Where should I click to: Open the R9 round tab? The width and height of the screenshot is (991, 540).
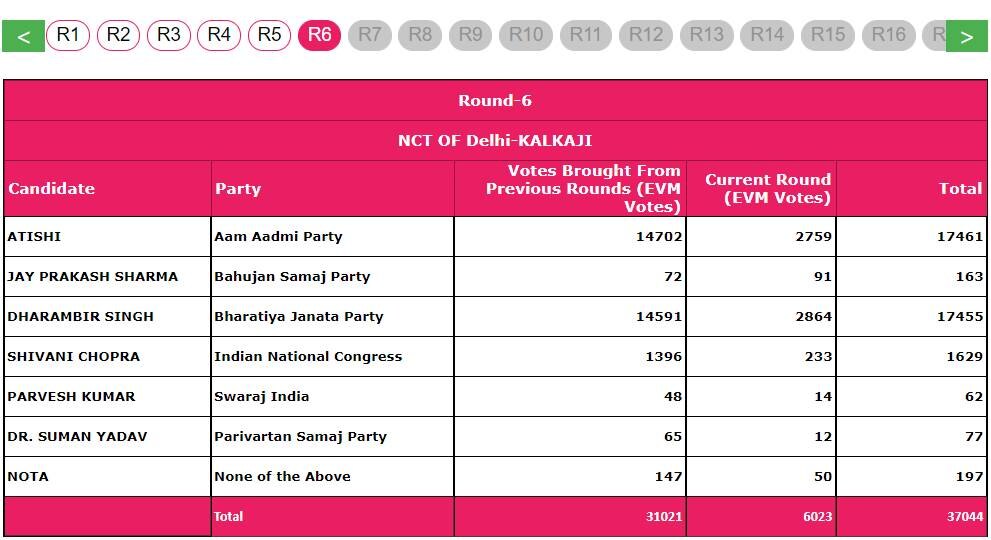click(x=471, y=35)
